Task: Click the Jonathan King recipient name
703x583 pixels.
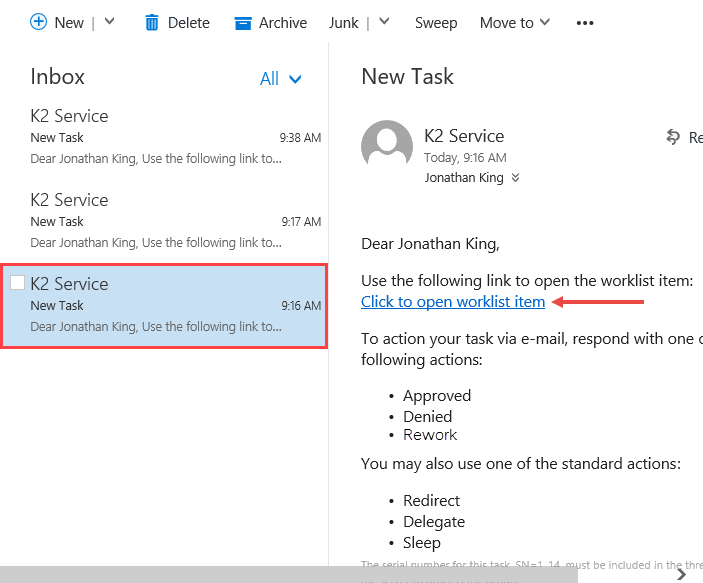Action: click(464, 178)
